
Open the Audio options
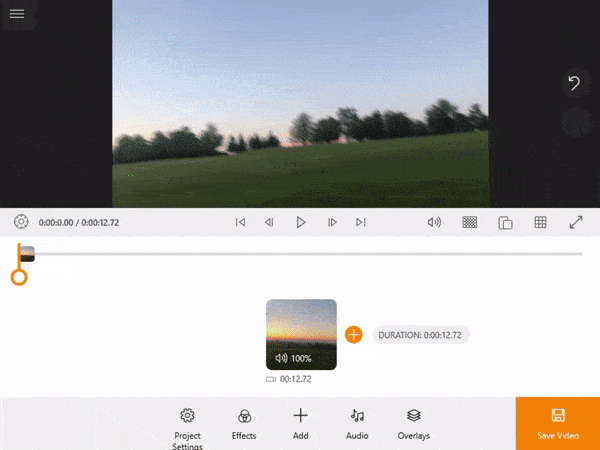point(357,425)
